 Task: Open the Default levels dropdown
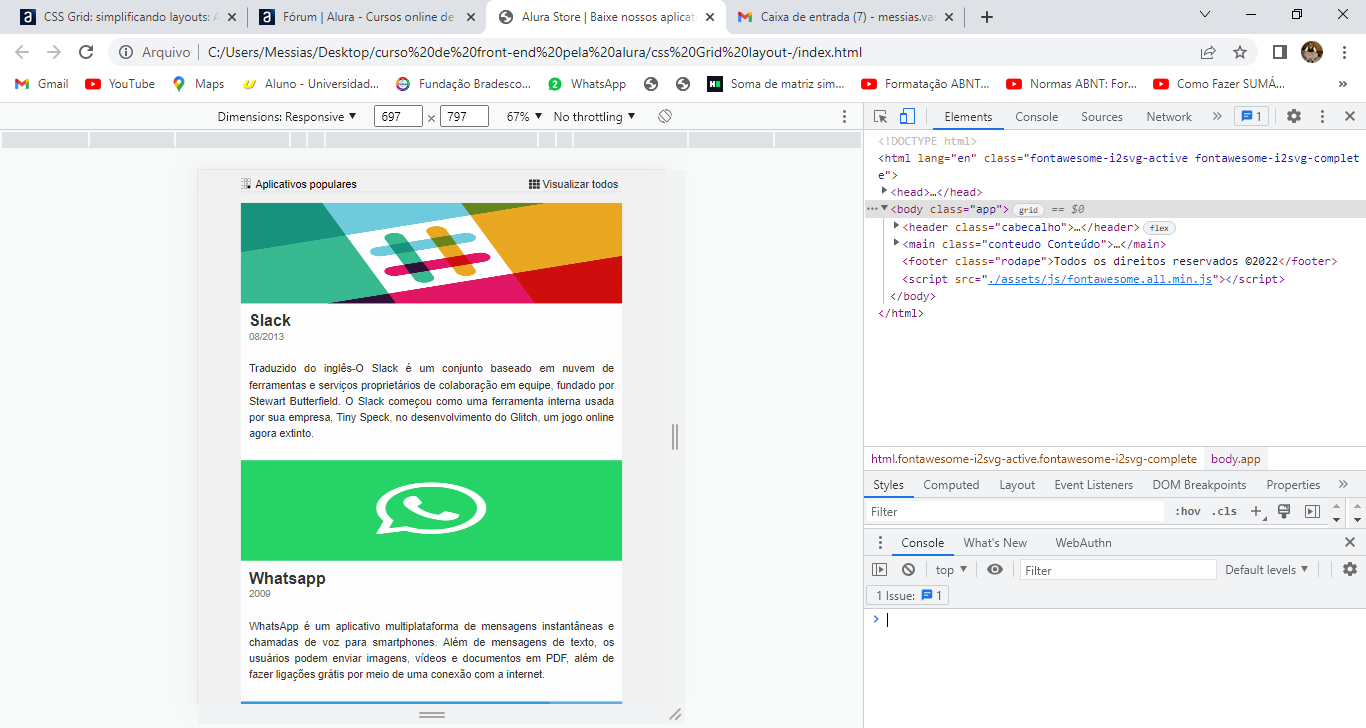(1267, 570)
